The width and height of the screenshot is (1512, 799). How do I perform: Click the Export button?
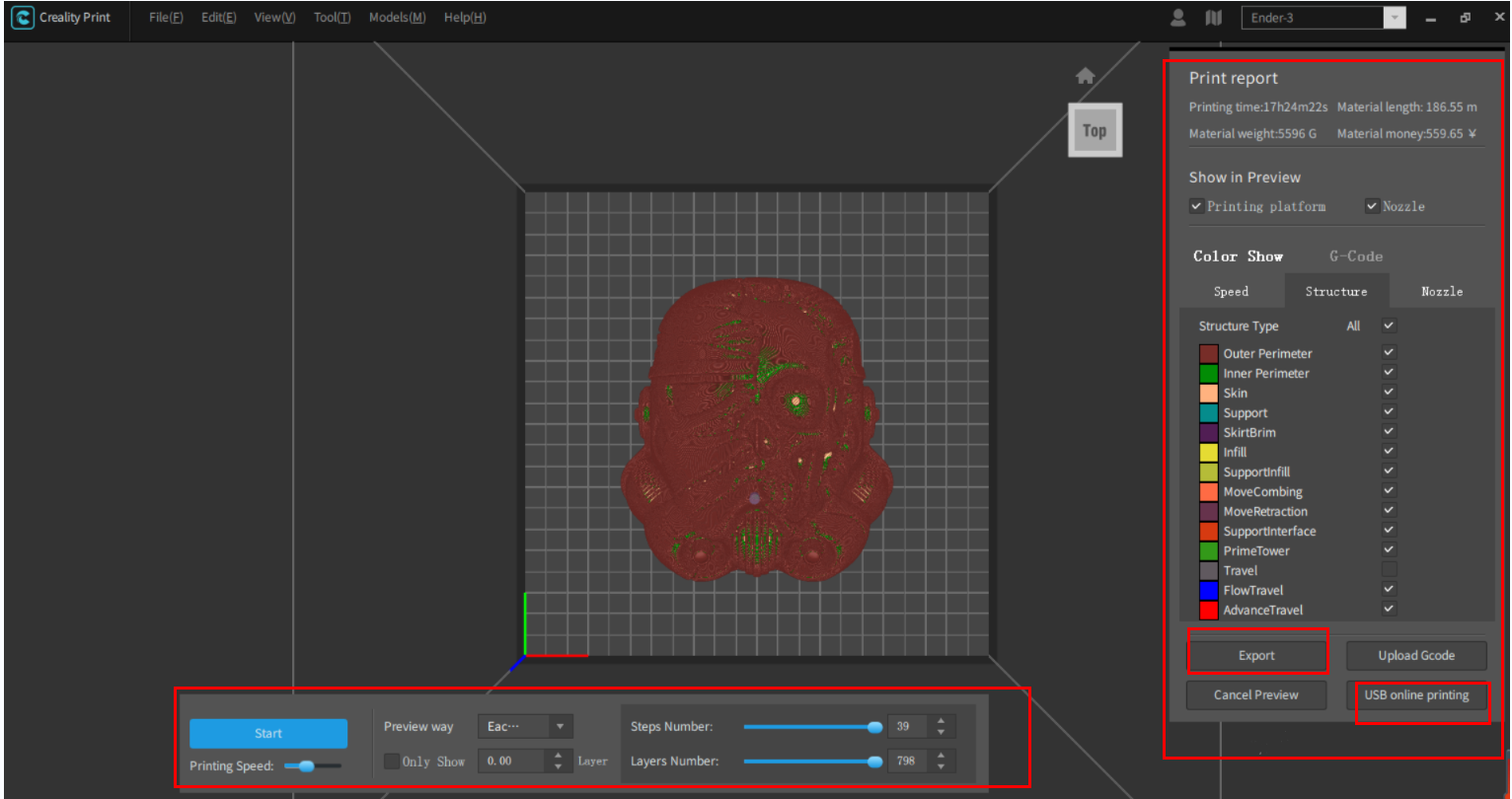pyautogui.click(x=1256, y=655)
